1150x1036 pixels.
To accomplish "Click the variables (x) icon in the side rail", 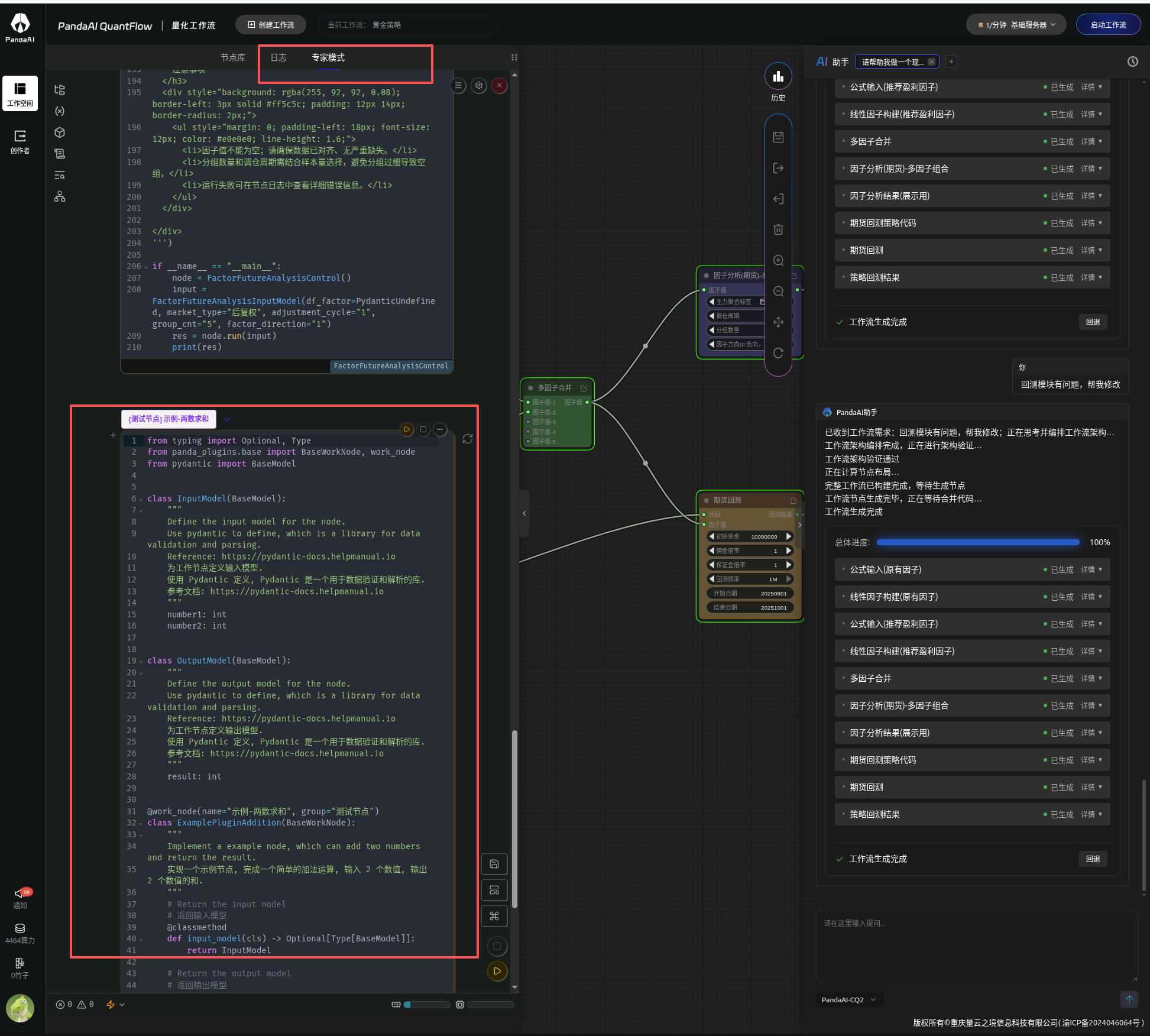I will (60, 111).
